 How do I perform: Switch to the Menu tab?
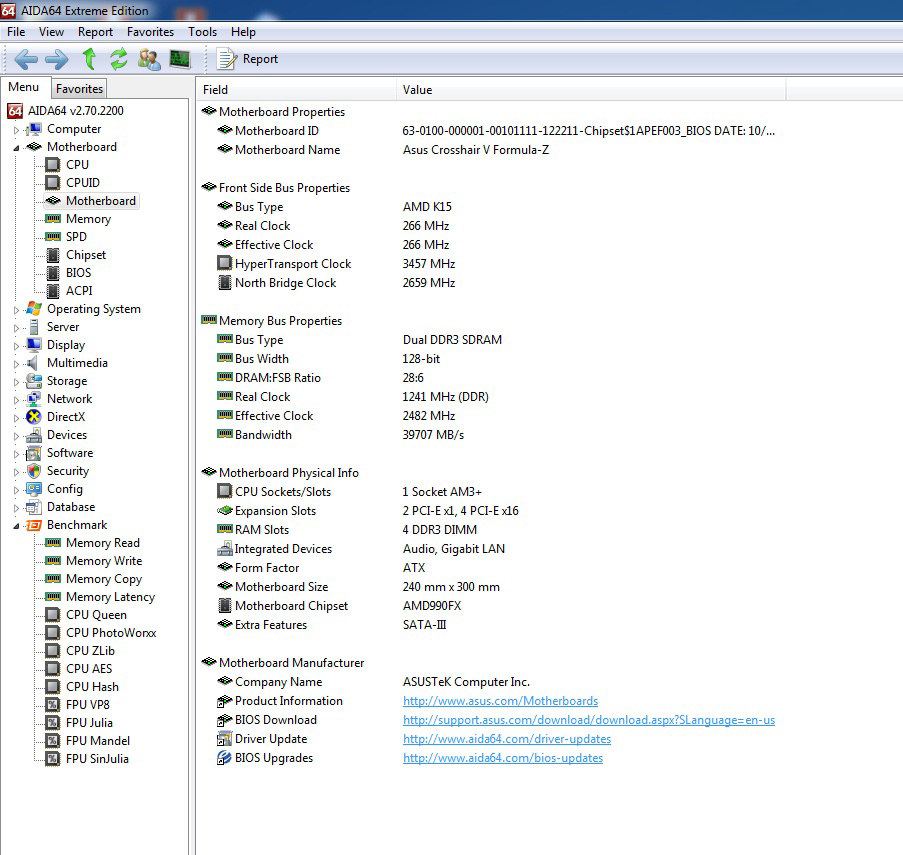pos(24,87)
